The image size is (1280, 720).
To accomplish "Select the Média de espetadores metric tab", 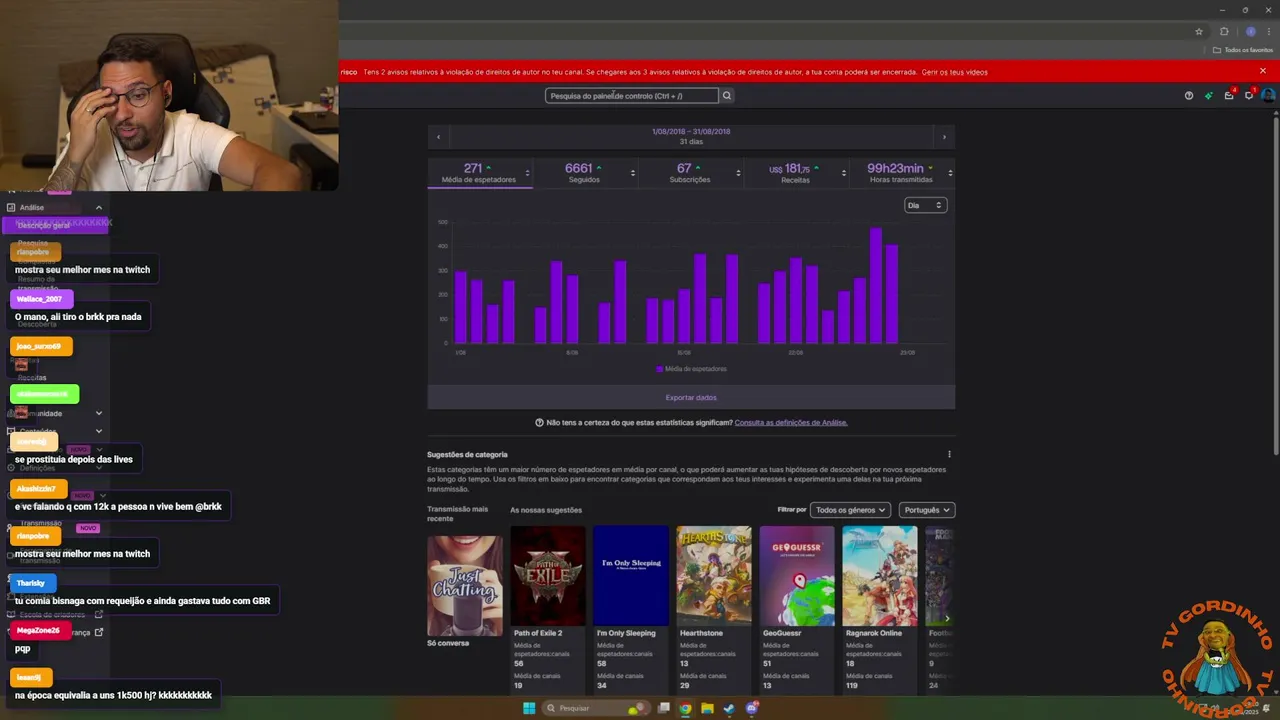I will [x=479, y=173].
